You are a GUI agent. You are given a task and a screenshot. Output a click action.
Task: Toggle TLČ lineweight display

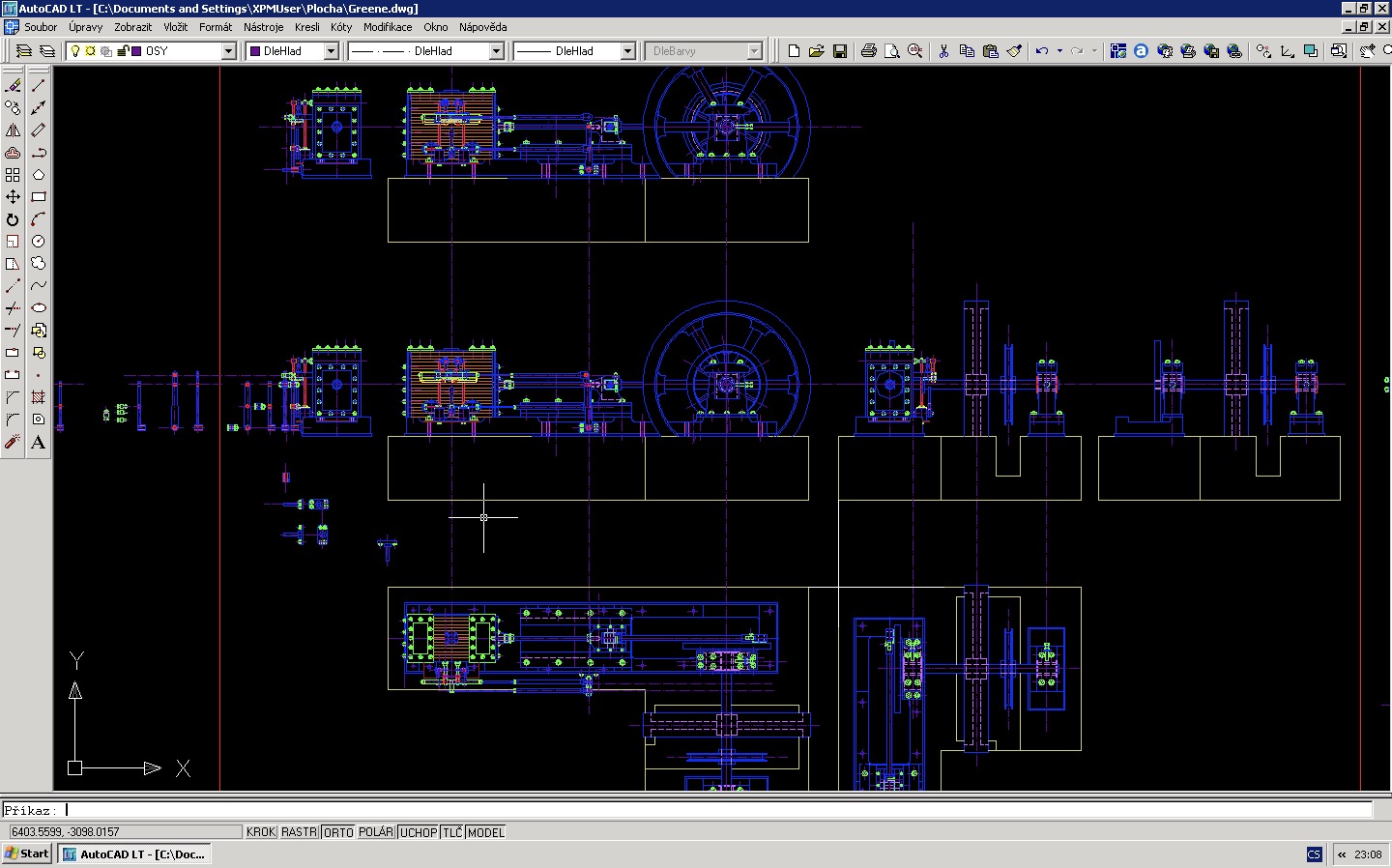tap(452, 832)
